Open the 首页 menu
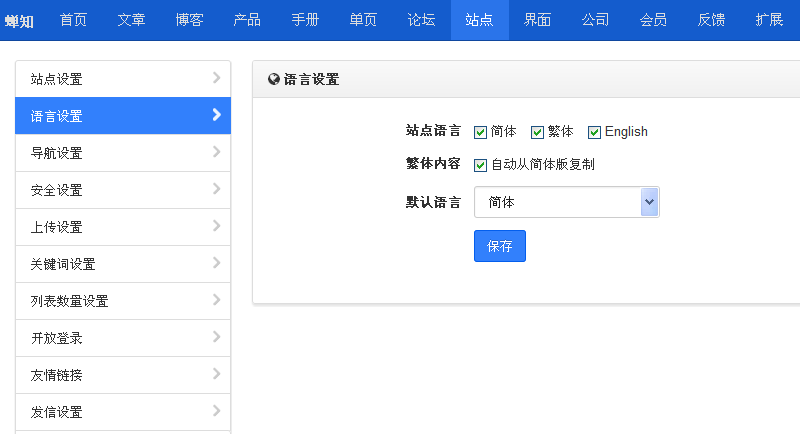This screenshot has width=800, height=434. point(73,20)
